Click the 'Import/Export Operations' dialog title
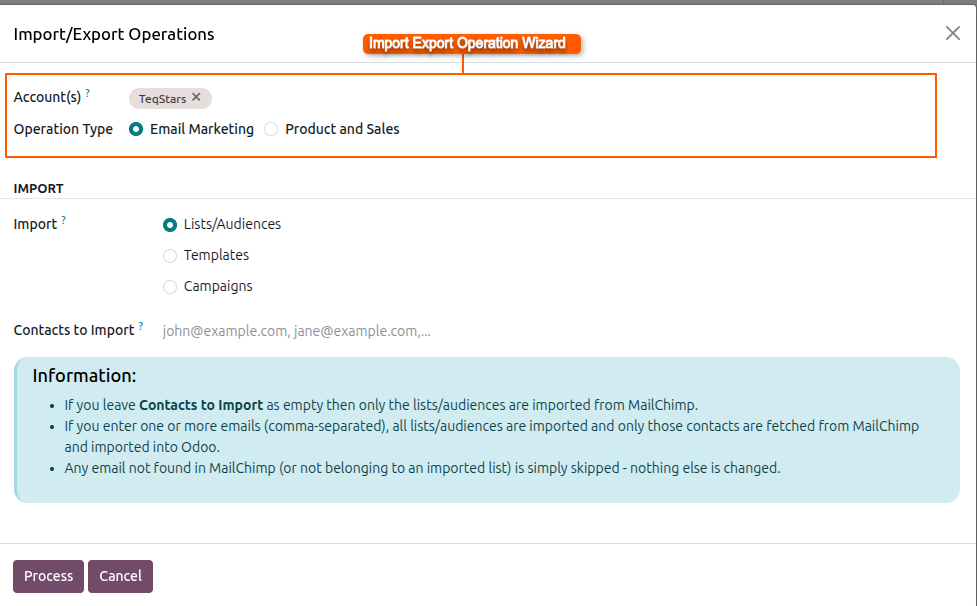This screenshot has height=606, width=977. (x=114, y=34)
